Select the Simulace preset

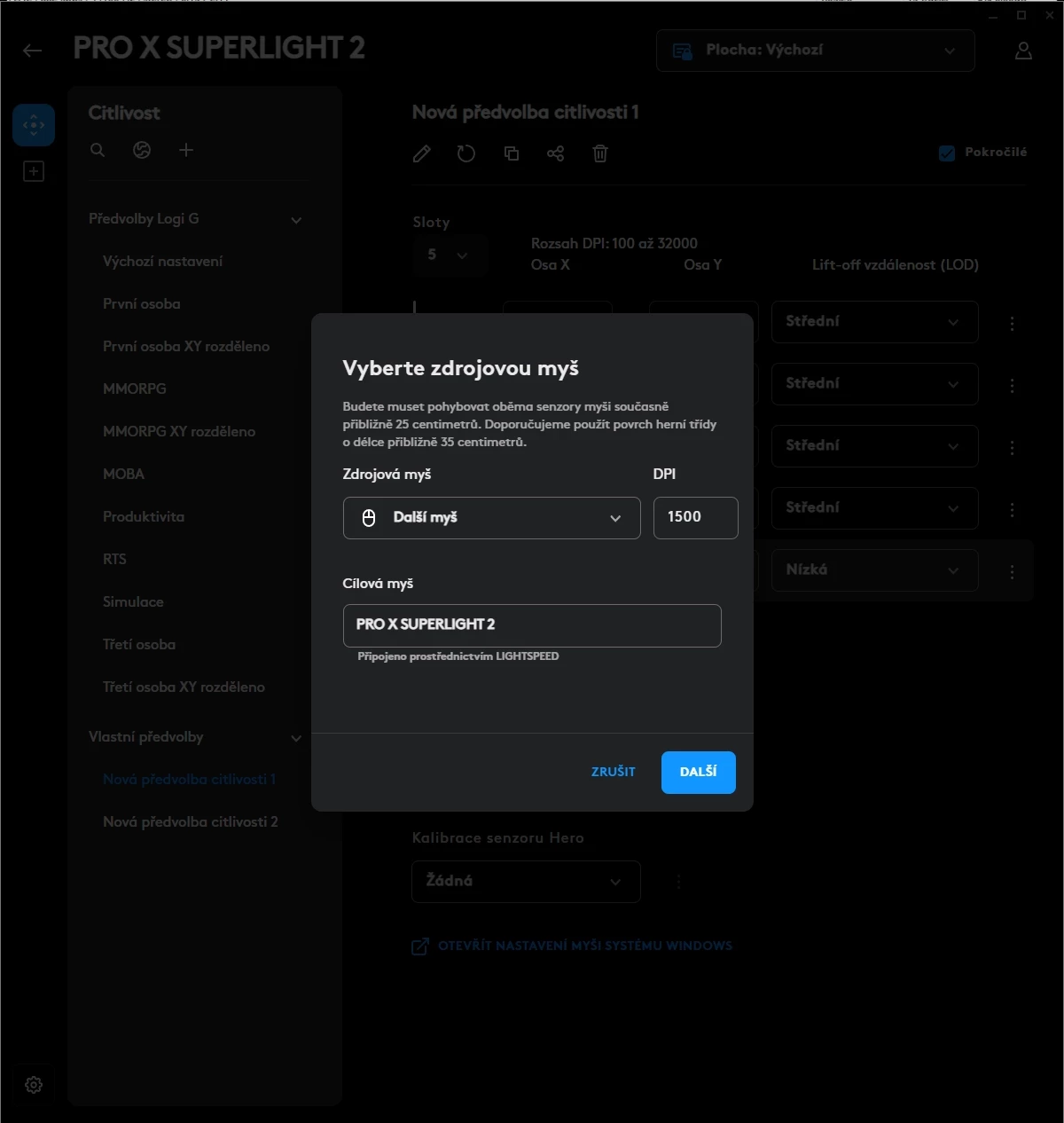[x=133, y=602]
